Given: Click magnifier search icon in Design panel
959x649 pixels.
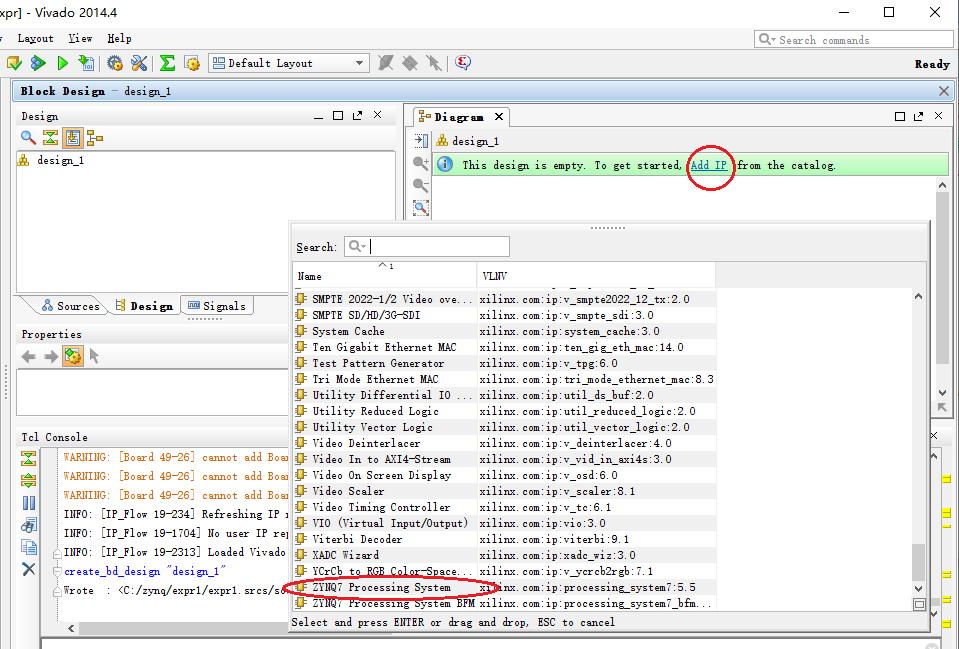Looking at the screenshot, I should (x=28, y=138).
